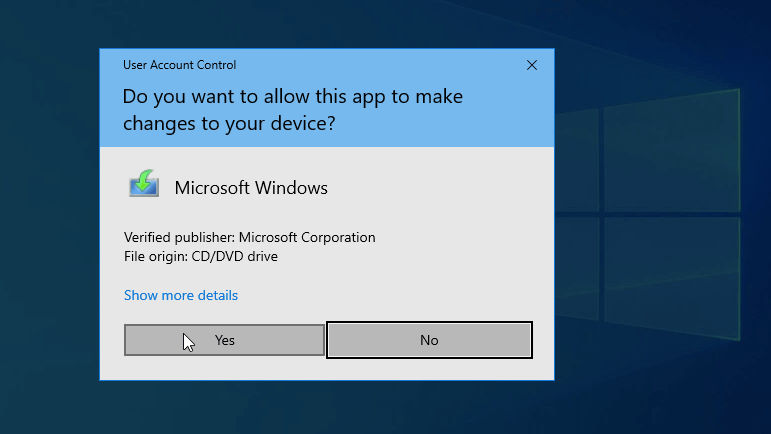Close the User Account Control dialog
The width and height of the screenshot is (771, 434).
532,65
